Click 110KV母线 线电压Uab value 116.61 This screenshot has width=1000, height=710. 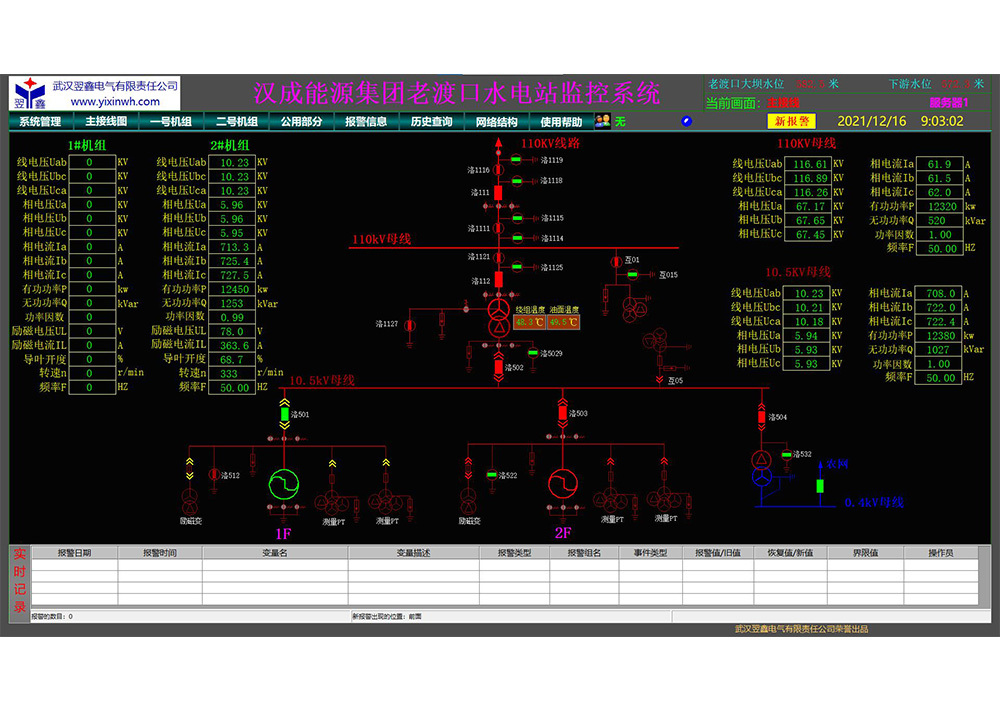[x=808, y=164]
